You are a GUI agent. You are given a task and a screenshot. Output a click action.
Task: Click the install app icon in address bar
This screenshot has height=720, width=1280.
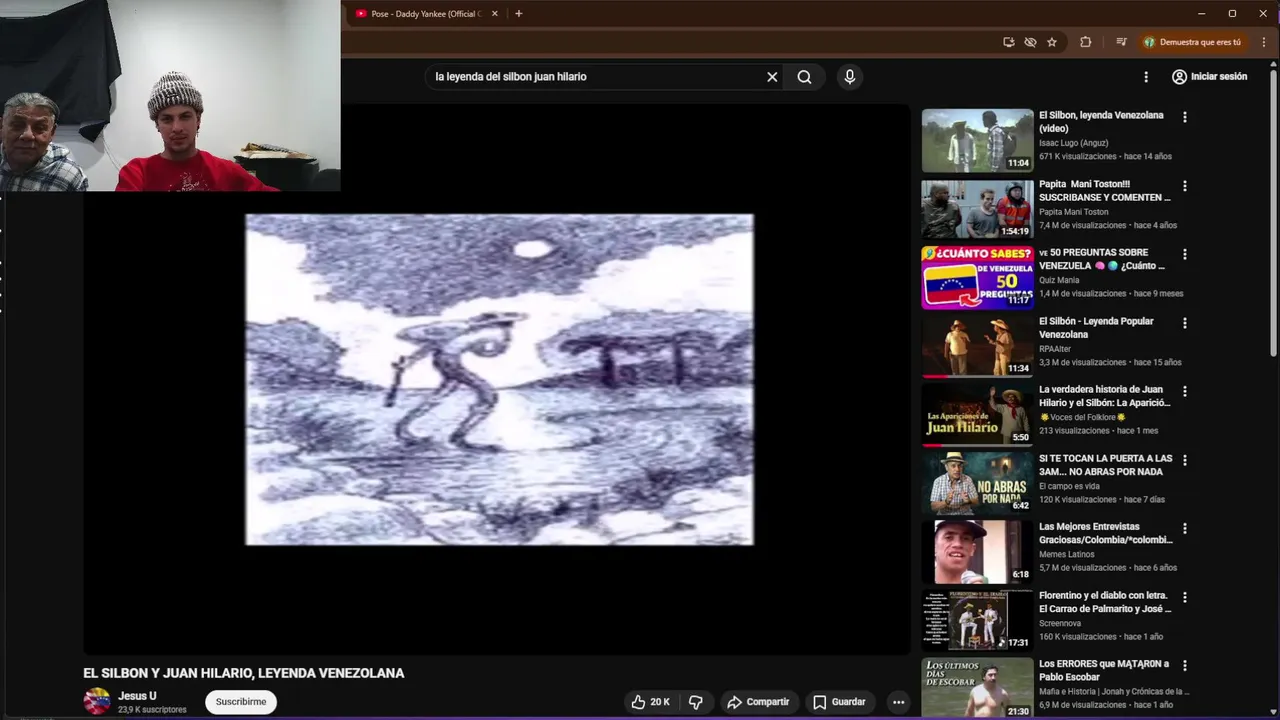point(1008,42)
